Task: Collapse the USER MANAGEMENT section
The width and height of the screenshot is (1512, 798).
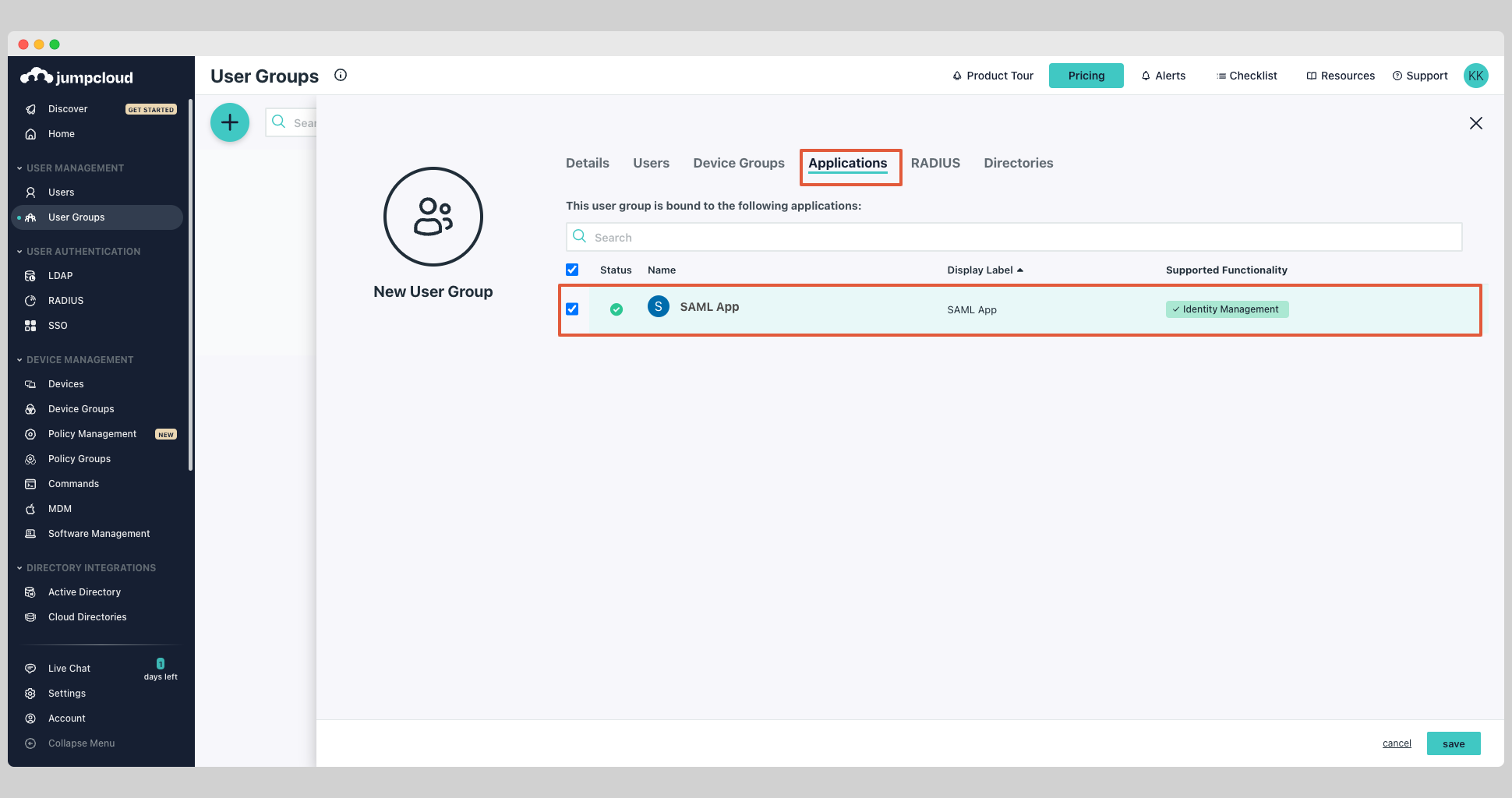Action: point(19,168)
